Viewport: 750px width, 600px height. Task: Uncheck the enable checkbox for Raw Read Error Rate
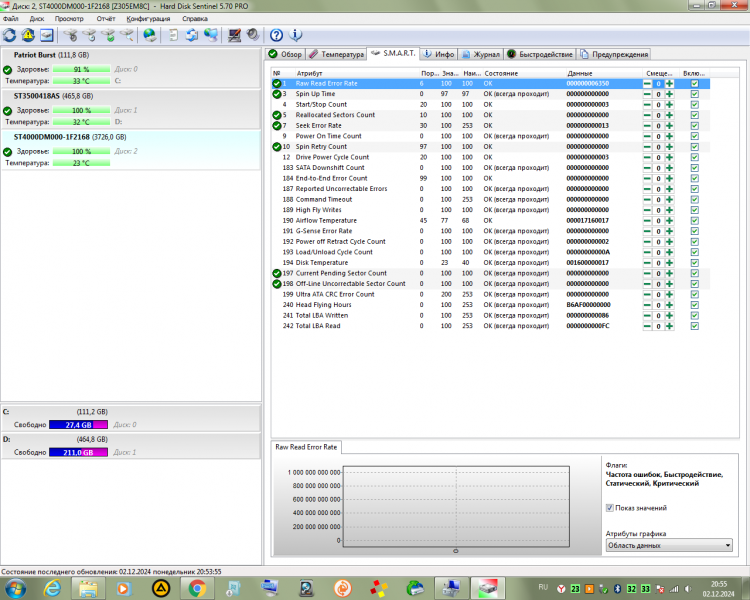pyautogui.click(x=695, y=84)
